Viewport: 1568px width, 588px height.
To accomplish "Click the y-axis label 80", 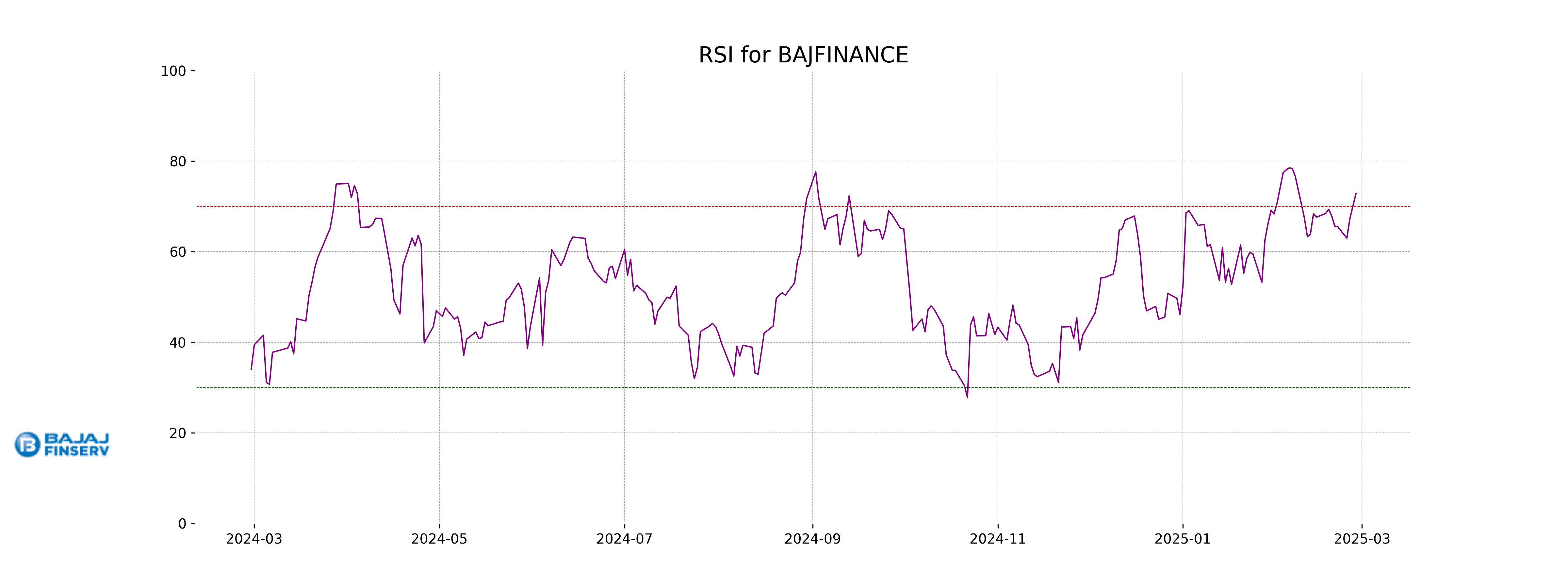I will click(x=178, y=161).
